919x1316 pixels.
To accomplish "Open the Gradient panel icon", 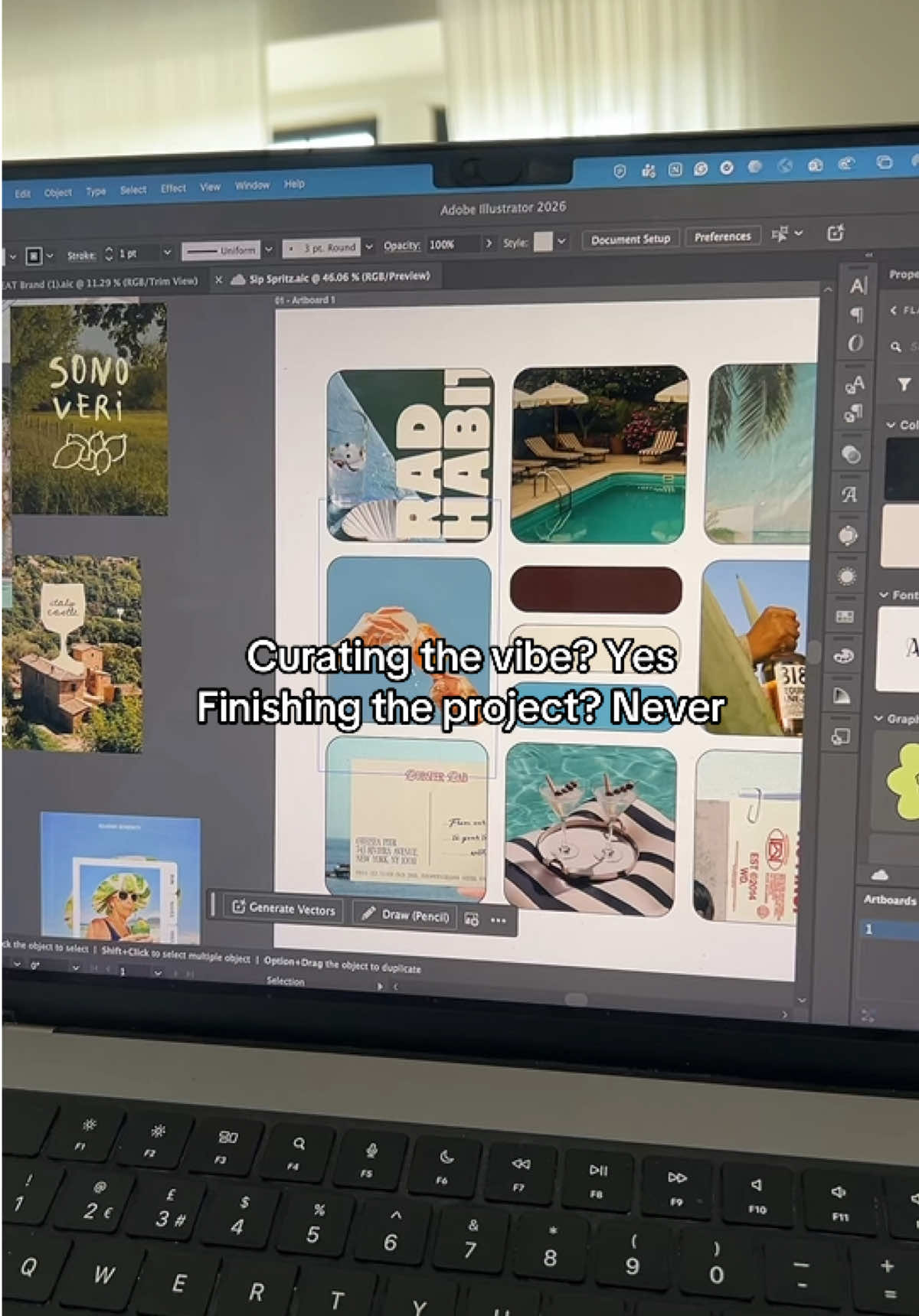I will [842, 696].
